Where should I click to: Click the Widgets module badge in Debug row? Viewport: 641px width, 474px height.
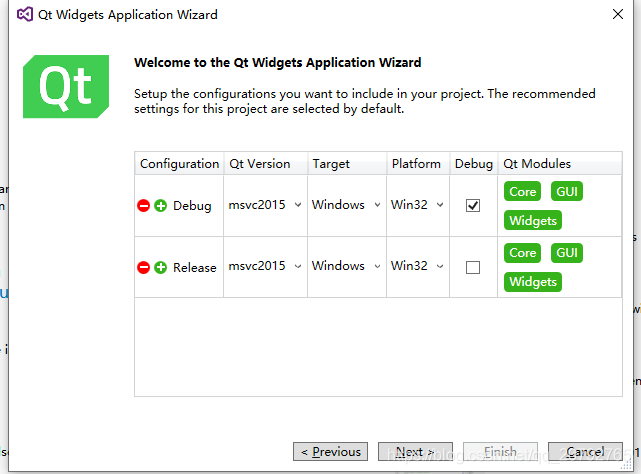click(533, 220)
